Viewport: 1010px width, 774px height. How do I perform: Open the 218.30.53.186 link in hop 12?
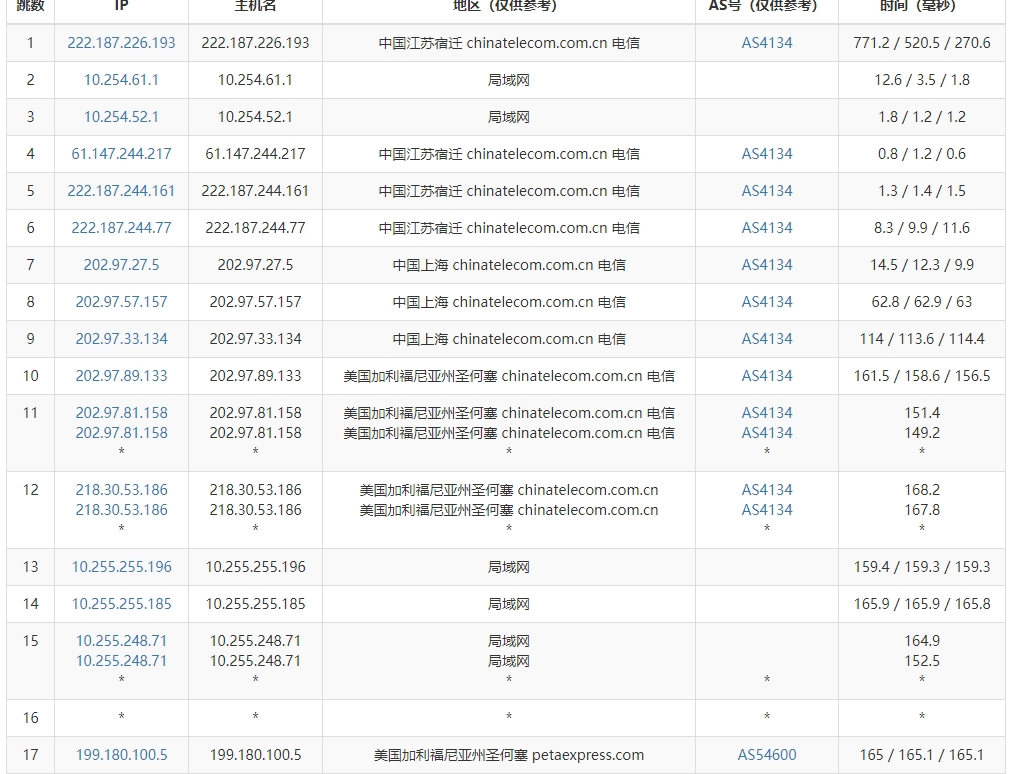coord(121,490)
